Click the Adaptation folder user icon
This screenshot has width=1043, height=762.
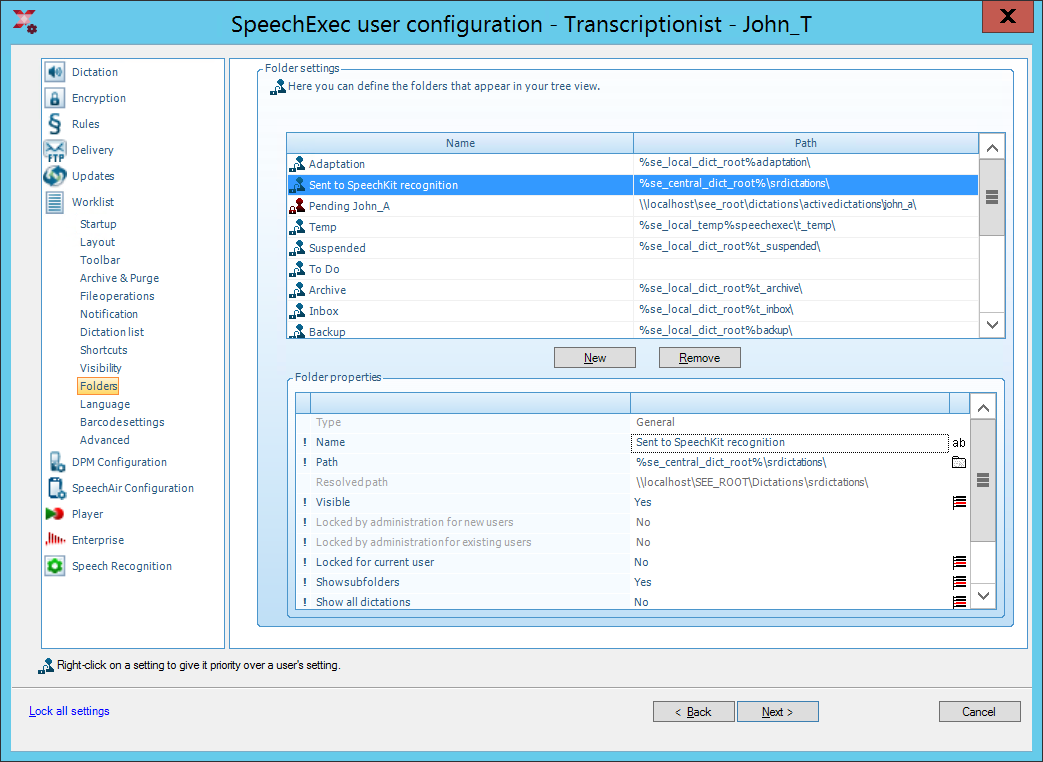pyautogui.click(x=297, y=164)
